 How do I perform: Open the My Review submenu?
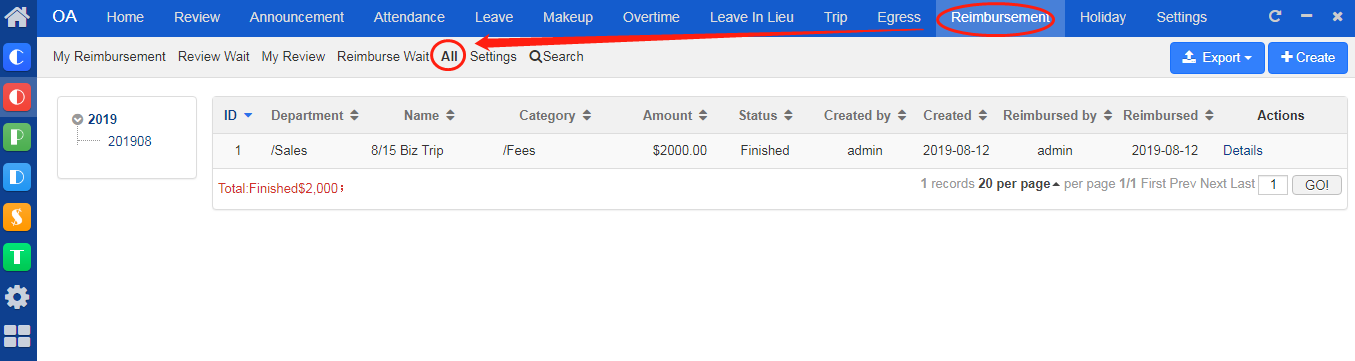[x=293, y=57]
